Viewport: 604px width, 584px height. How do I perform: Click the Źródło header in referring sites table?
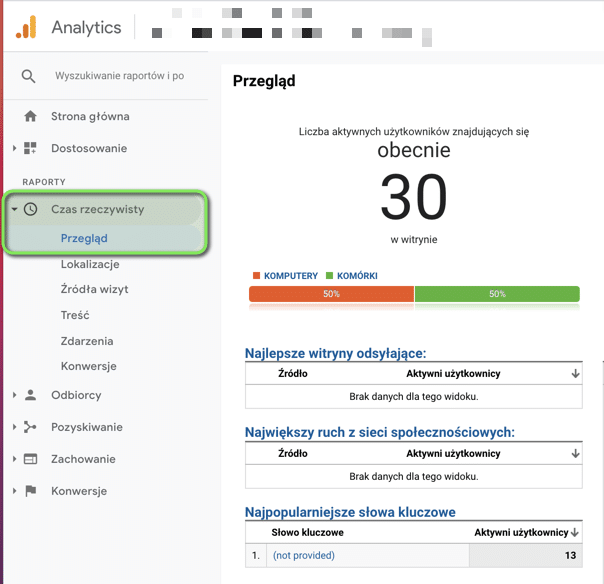[x=293, y=374]
